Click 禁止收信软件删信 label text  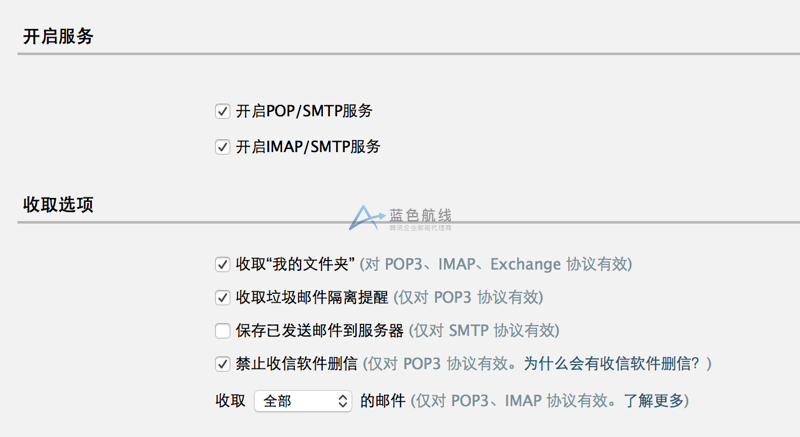(296, 364)
